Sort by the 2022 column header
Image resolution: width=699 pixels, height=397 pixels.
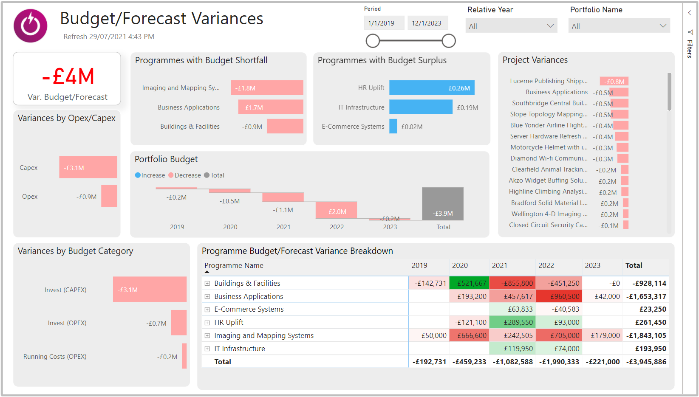[x=546, y=266]
